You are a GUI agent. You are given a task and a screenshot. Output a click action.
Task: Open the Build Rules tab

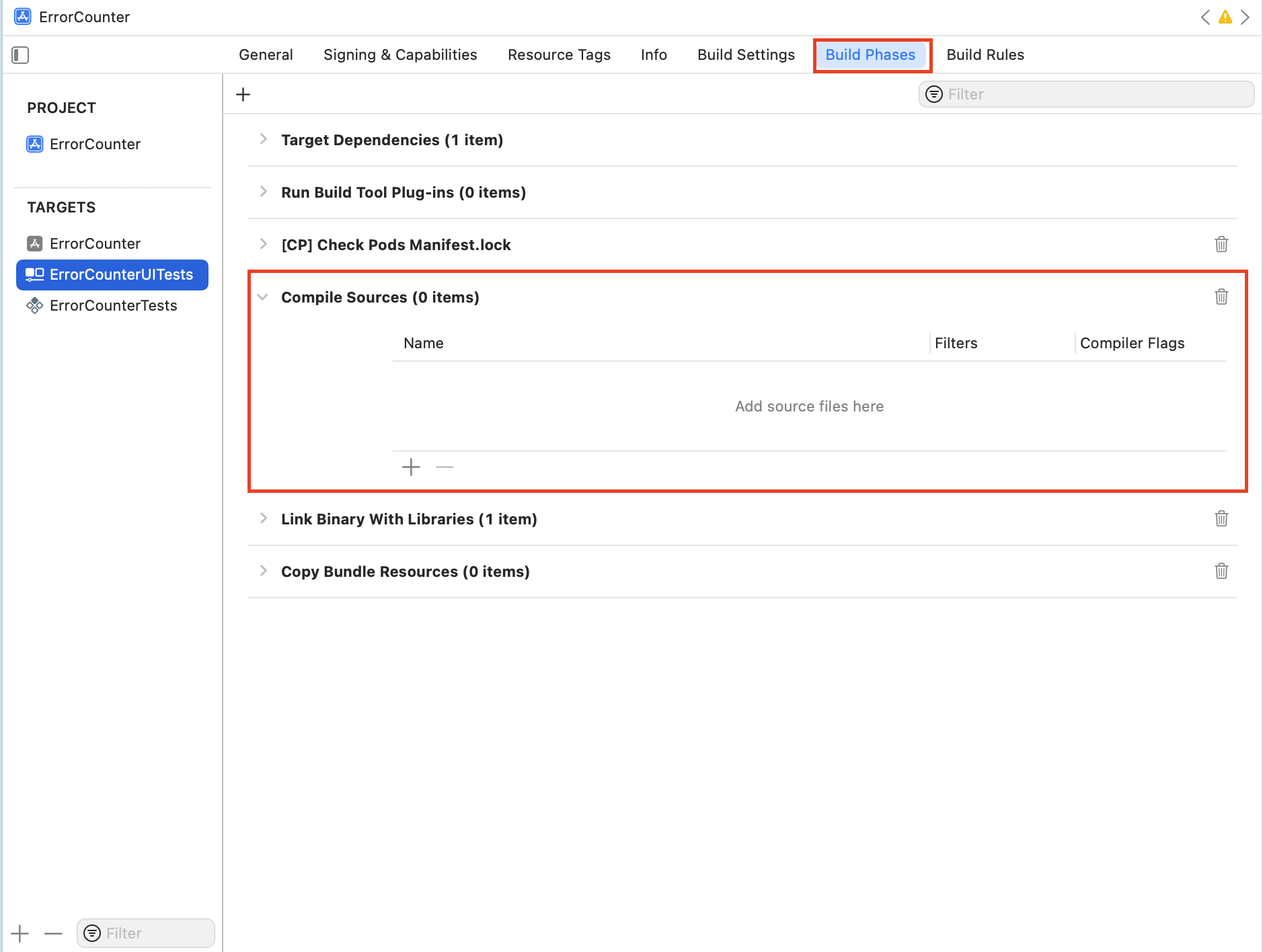[985, 55]
